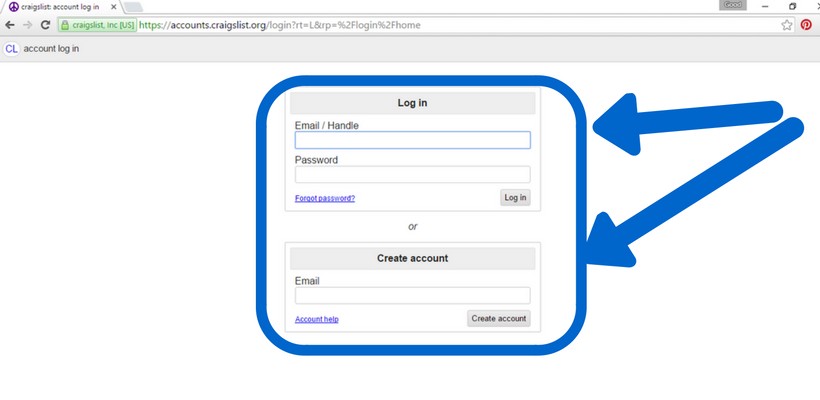Bookmark this page with the star icon
This screenshot has width=820, height=400.
[x=787, y=25]
